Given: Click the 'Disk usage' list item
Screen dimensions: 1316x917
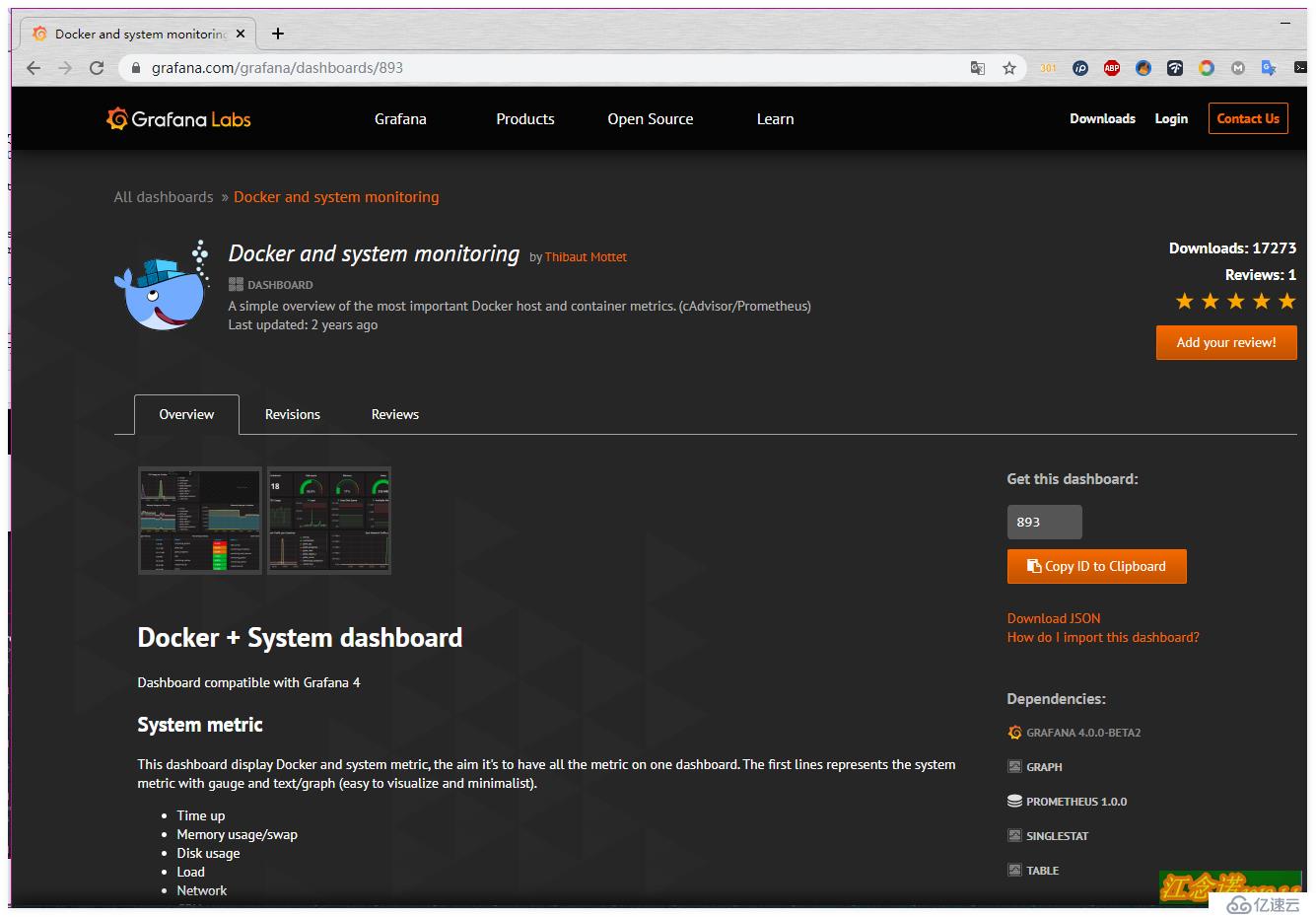Looking at the screenshot, I should [208, 854].
